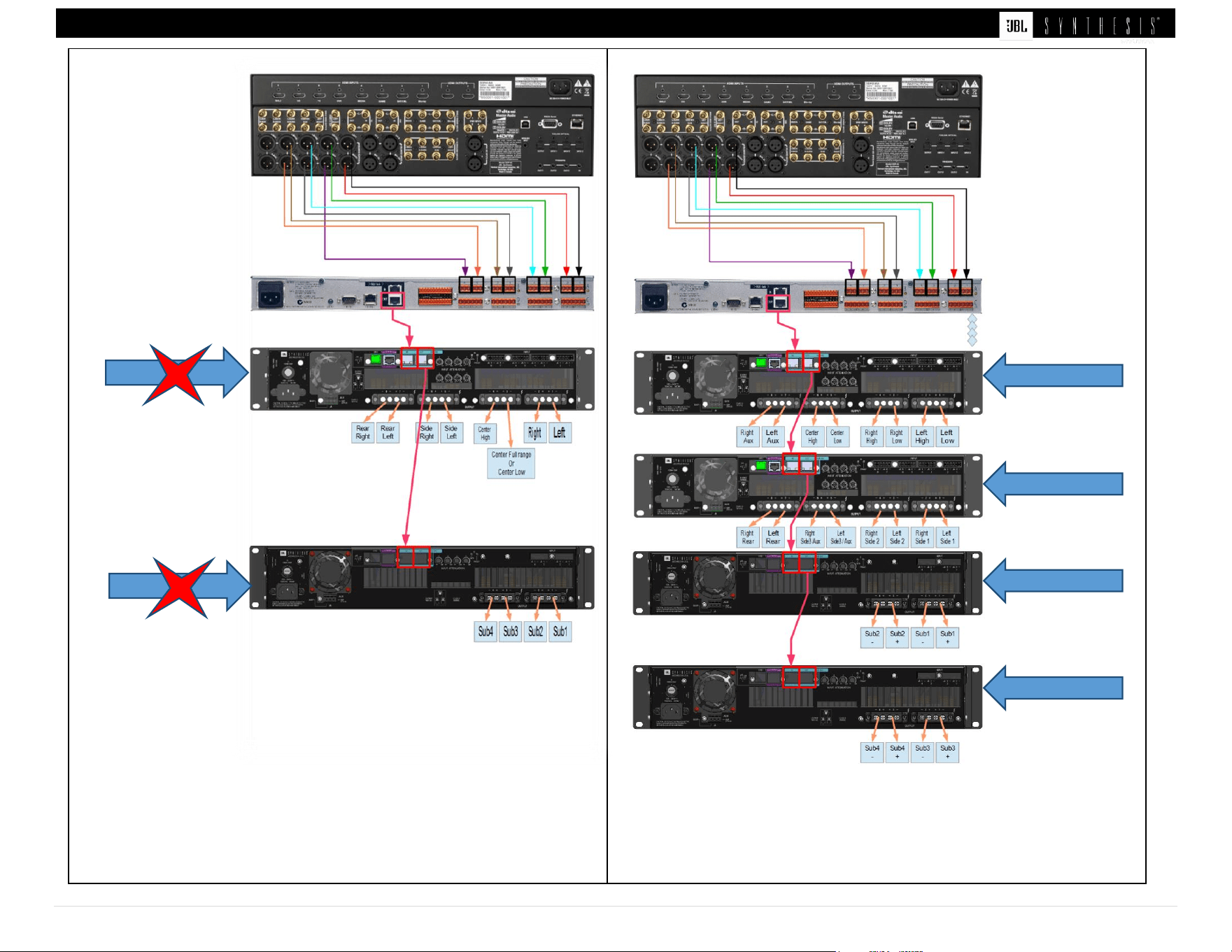
Task: Select the "Center Full range Or Center Low" label
Action: tap(511, 463)
